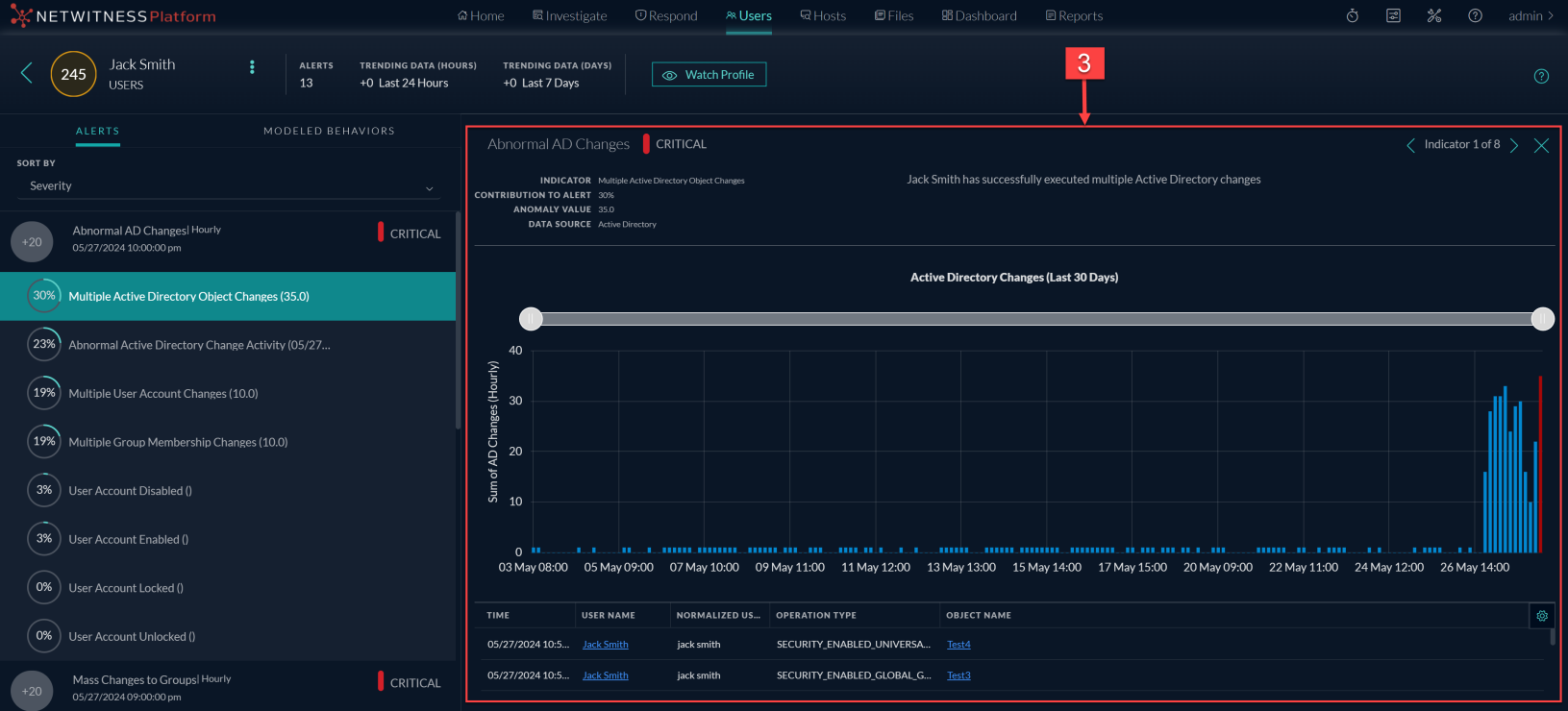Screen dimensions: 1568x711
Task: Open the tasks list icon in top bar
Action: point(1393,15)
